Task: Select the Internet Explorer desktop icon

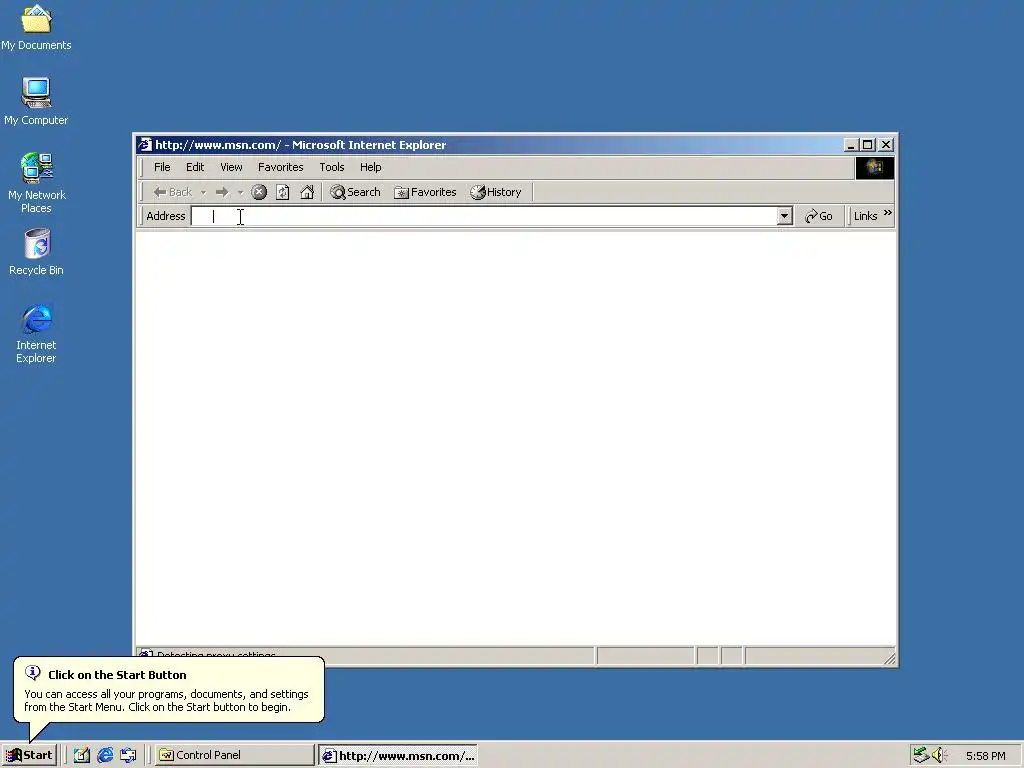Action: 37,334
